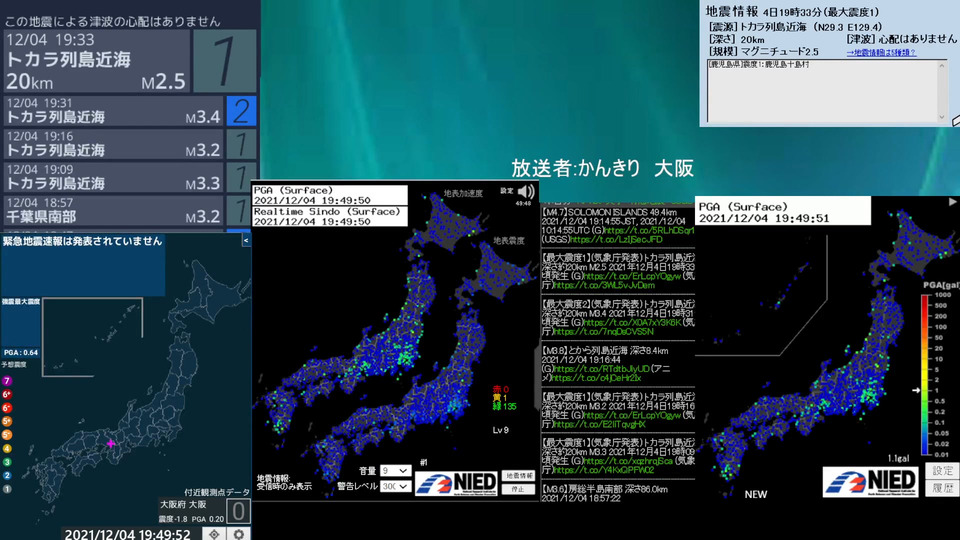
Task: Click the white arrow marker on the PGA scale
Action: (916, 390)
